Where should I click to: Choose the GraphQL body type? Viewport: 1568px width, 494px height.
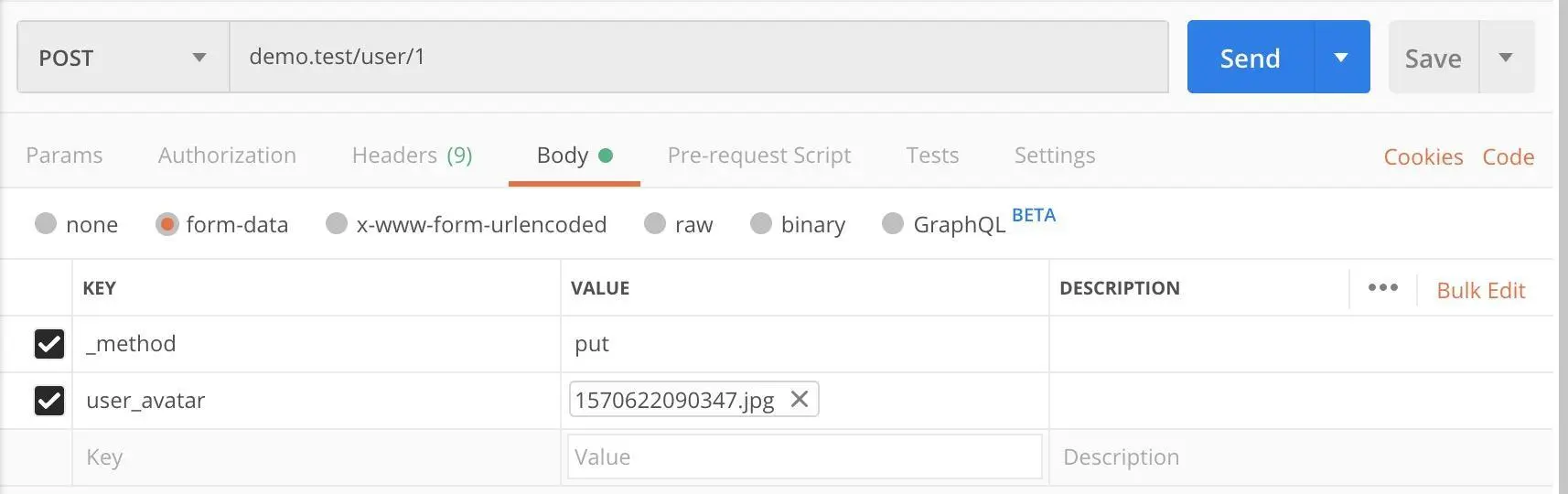coord(893,224)
